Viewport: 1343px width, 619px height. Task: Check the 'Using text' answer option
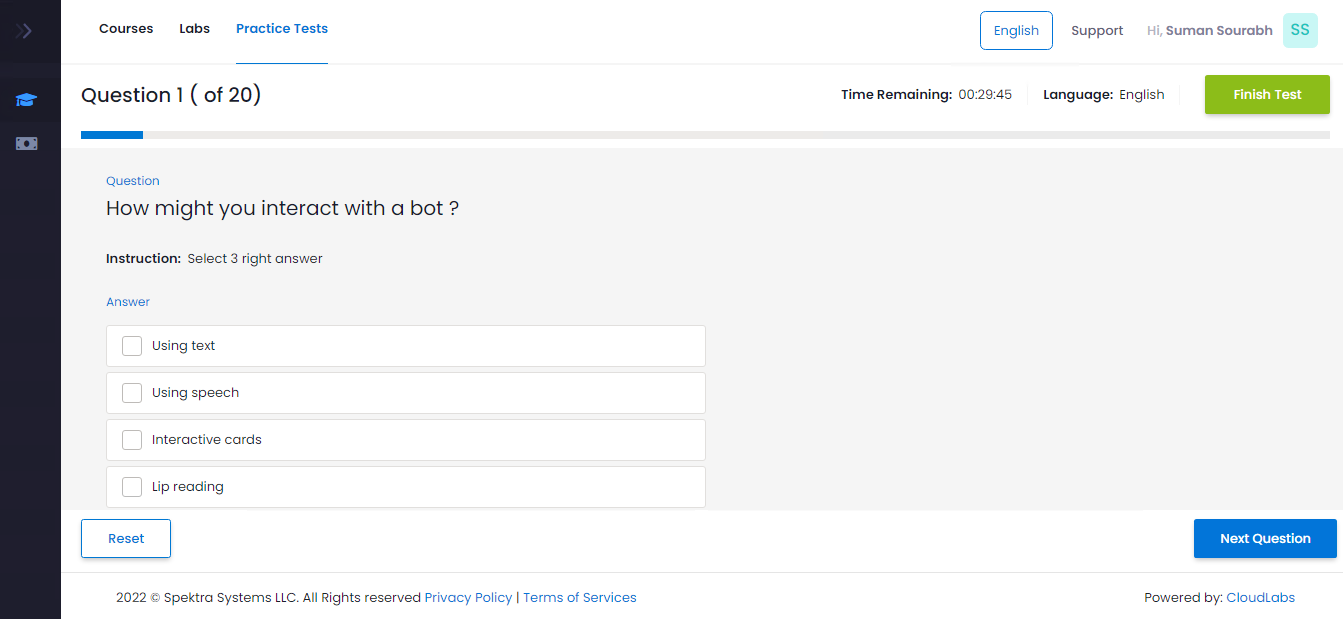coord(132,346)
